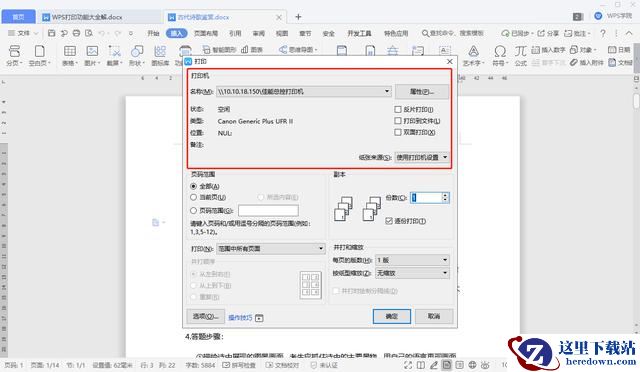Click the printer 属性 properties button
This screenshot has width=640, height=372.
(422, 91)
